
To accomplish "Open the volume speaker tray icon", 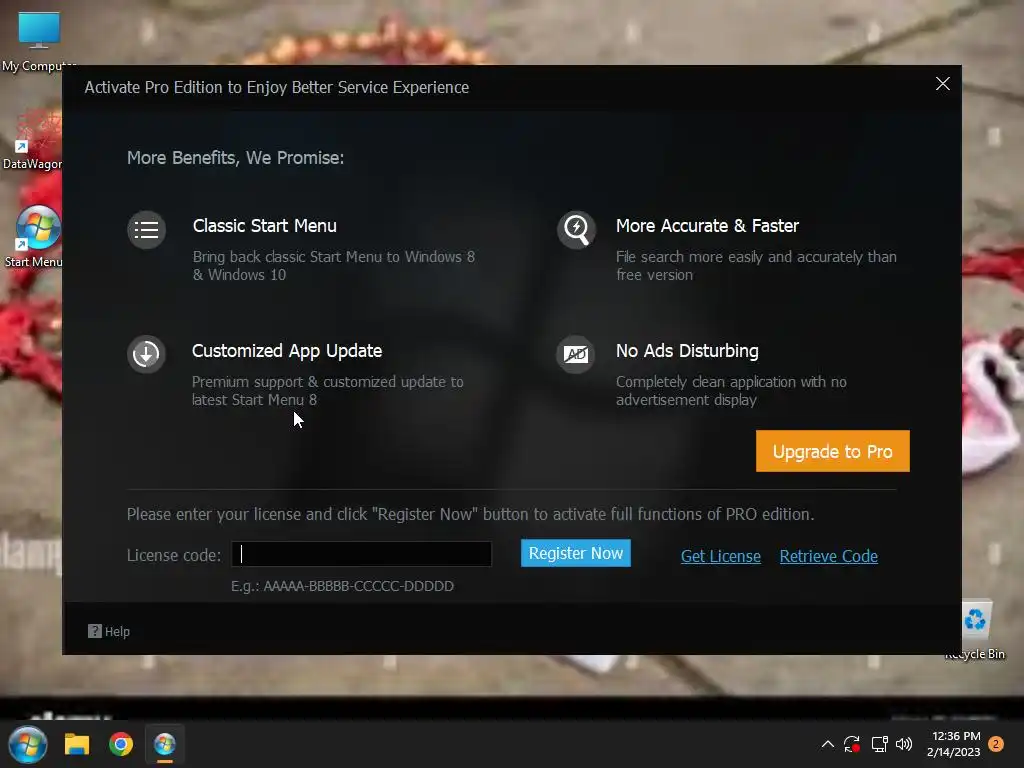I will [904, 744].
